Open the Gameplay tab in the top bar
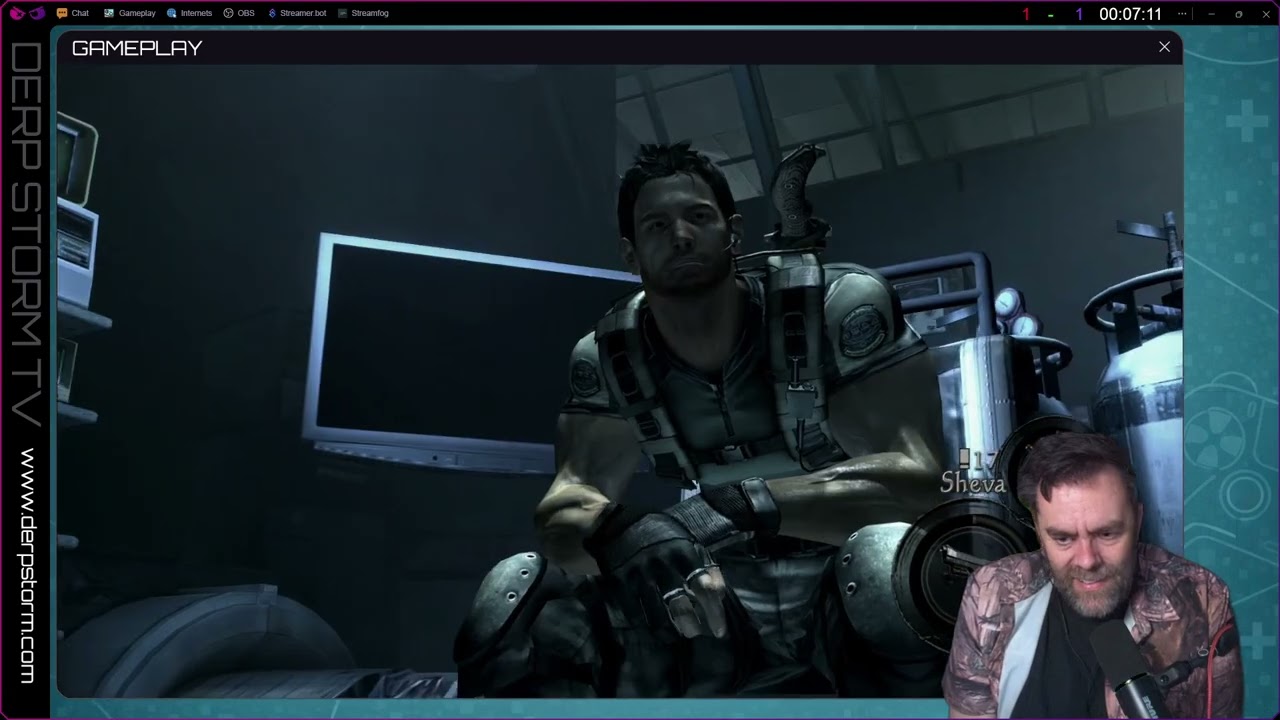 point(130,13)
